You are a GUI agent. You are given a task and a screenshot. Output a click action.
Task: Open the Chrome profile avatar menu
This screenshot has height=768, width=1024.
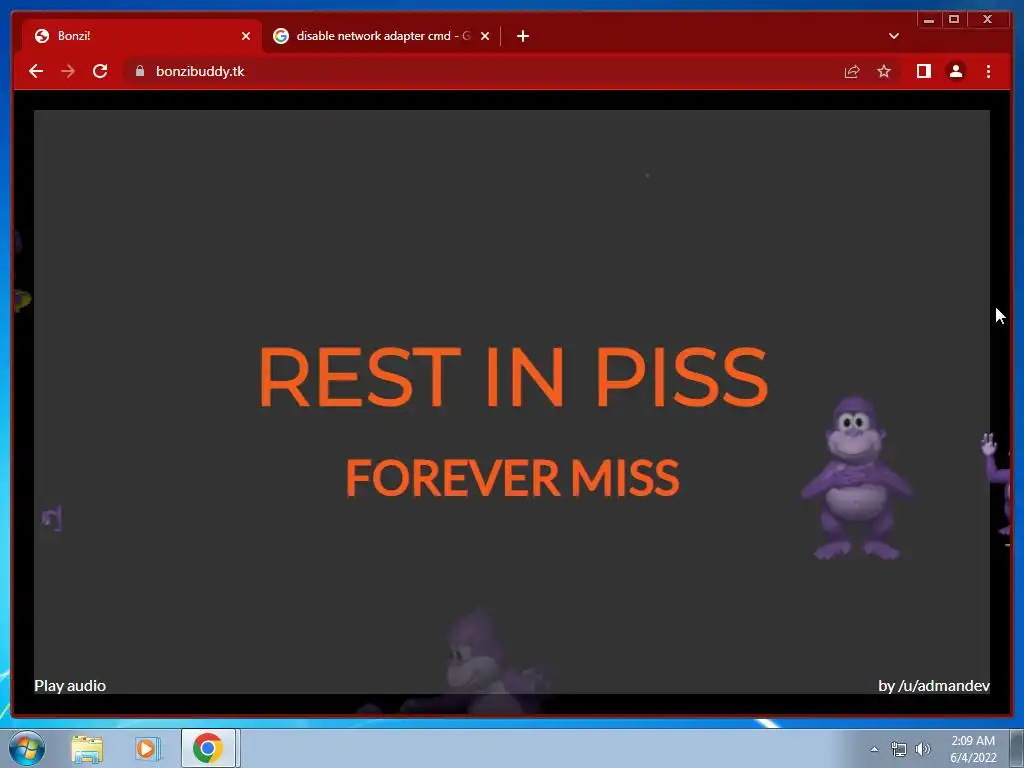955,71
